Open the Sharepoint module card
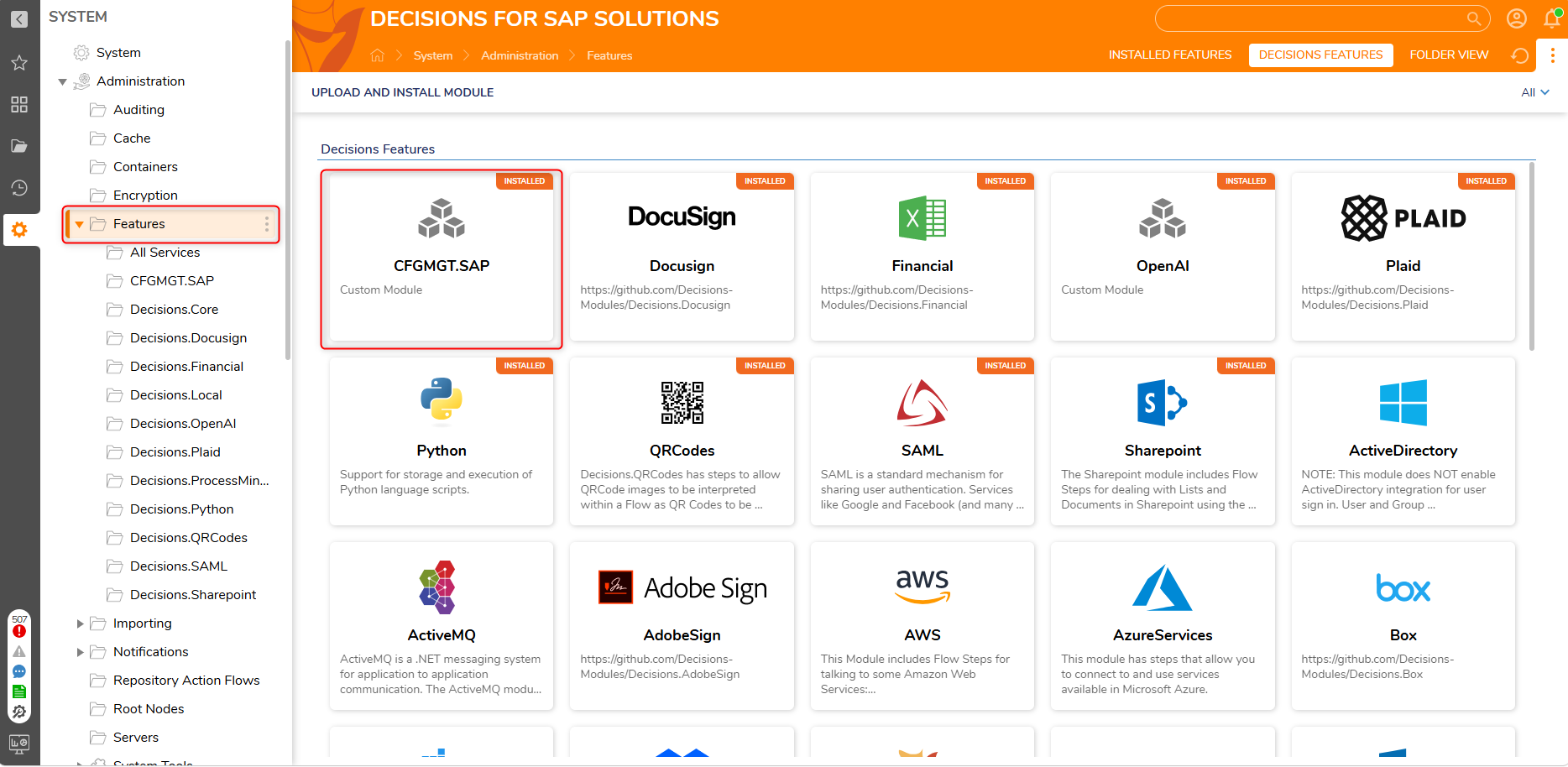This screenshot has height=767, width=1568. (1163, 441)
